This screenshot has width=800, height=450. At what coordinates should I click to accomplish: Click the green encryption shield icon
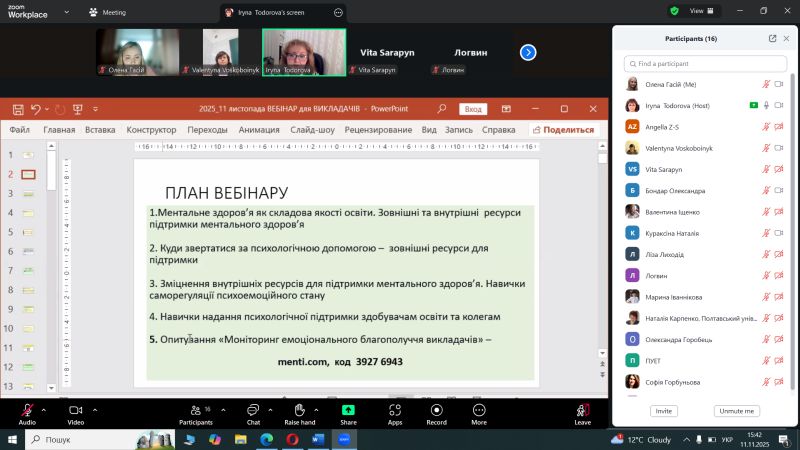tap(675, 11)
